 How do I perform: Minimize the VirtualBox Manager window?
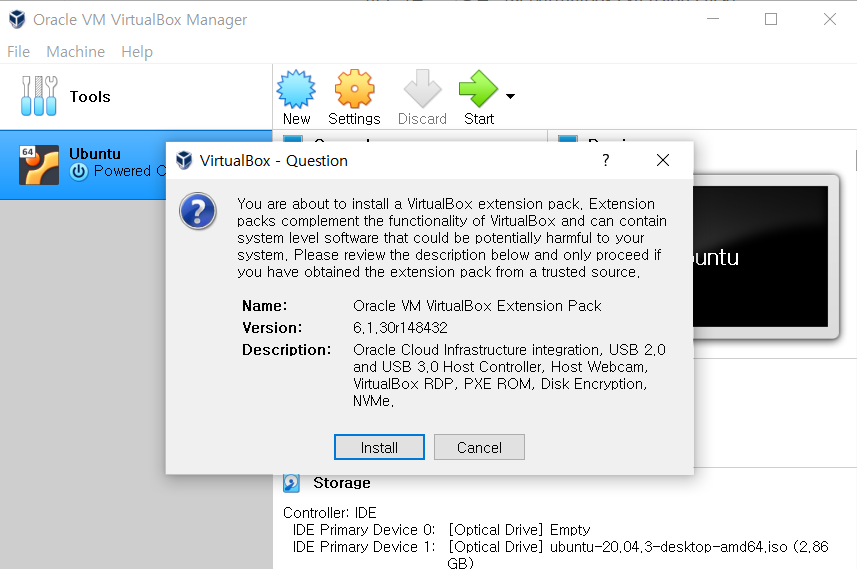pos(713,19)
